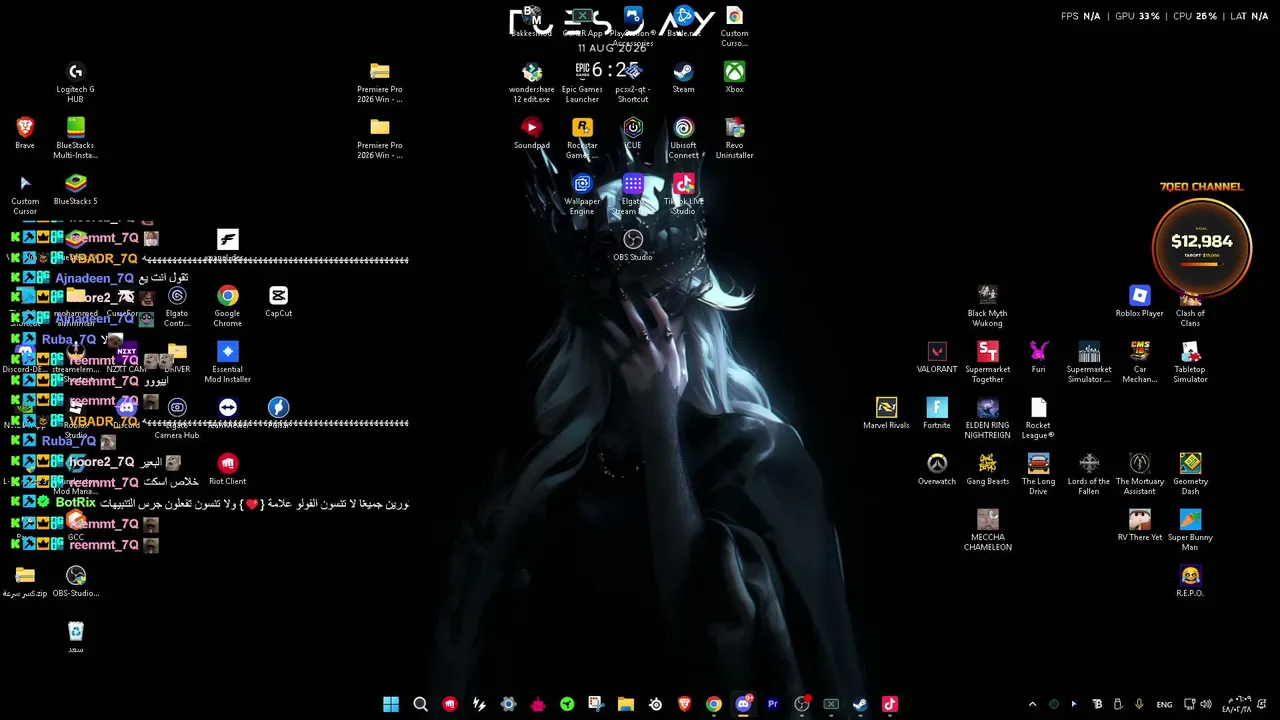Switch to Discord in the taskbar
The image size is (1280, 720).
coord(743,704)
